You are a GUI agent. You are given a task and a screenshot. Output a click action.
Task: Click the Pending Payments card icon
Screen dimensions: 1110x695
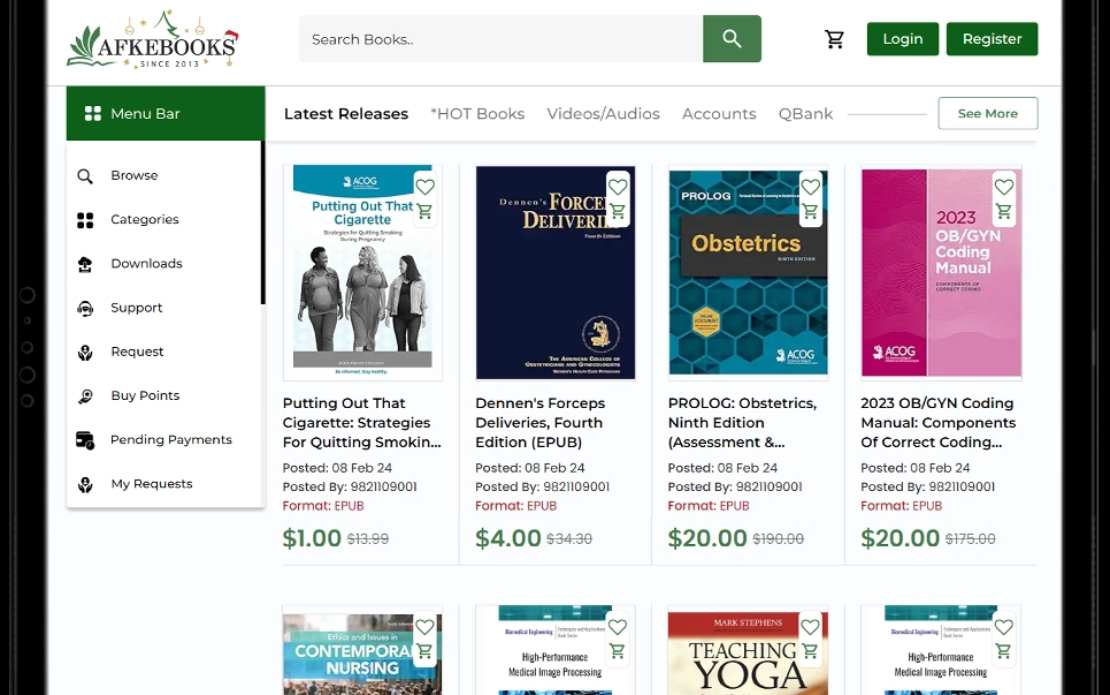(x=85, y=440)
